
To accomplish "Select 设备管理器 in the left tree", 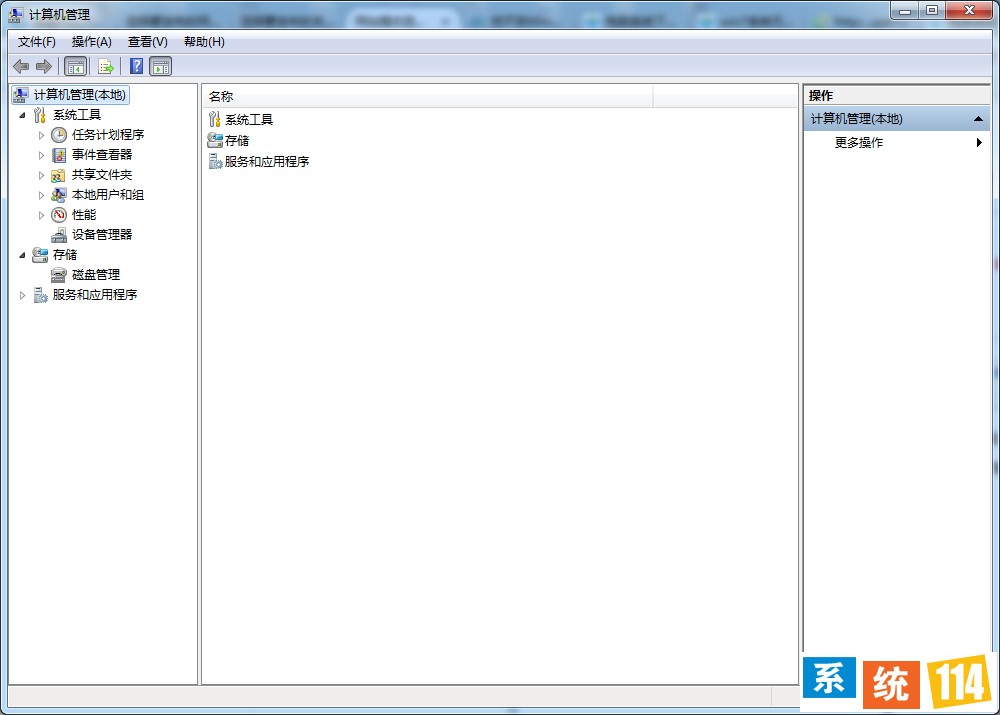I will click(x=101, y=235).
